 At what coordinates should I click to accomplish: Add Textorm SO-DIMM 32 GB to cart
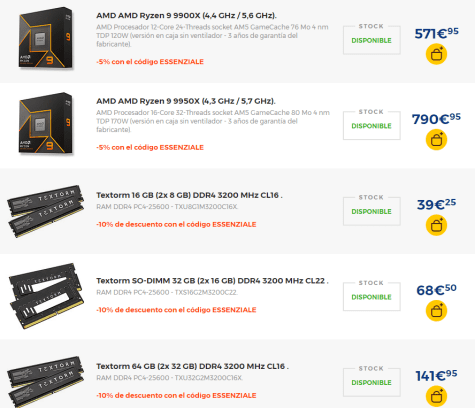pos(436,311)
